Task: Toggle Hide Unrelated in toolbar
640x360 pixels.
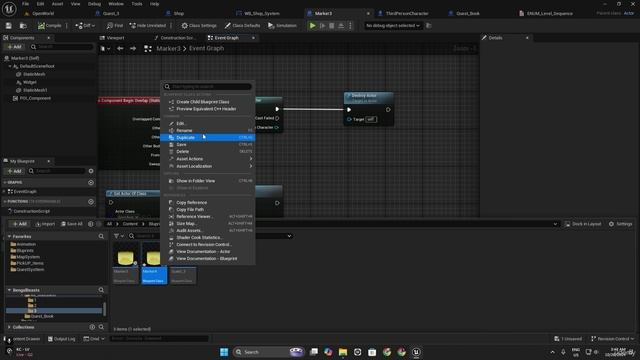Action: click(148, 25)
